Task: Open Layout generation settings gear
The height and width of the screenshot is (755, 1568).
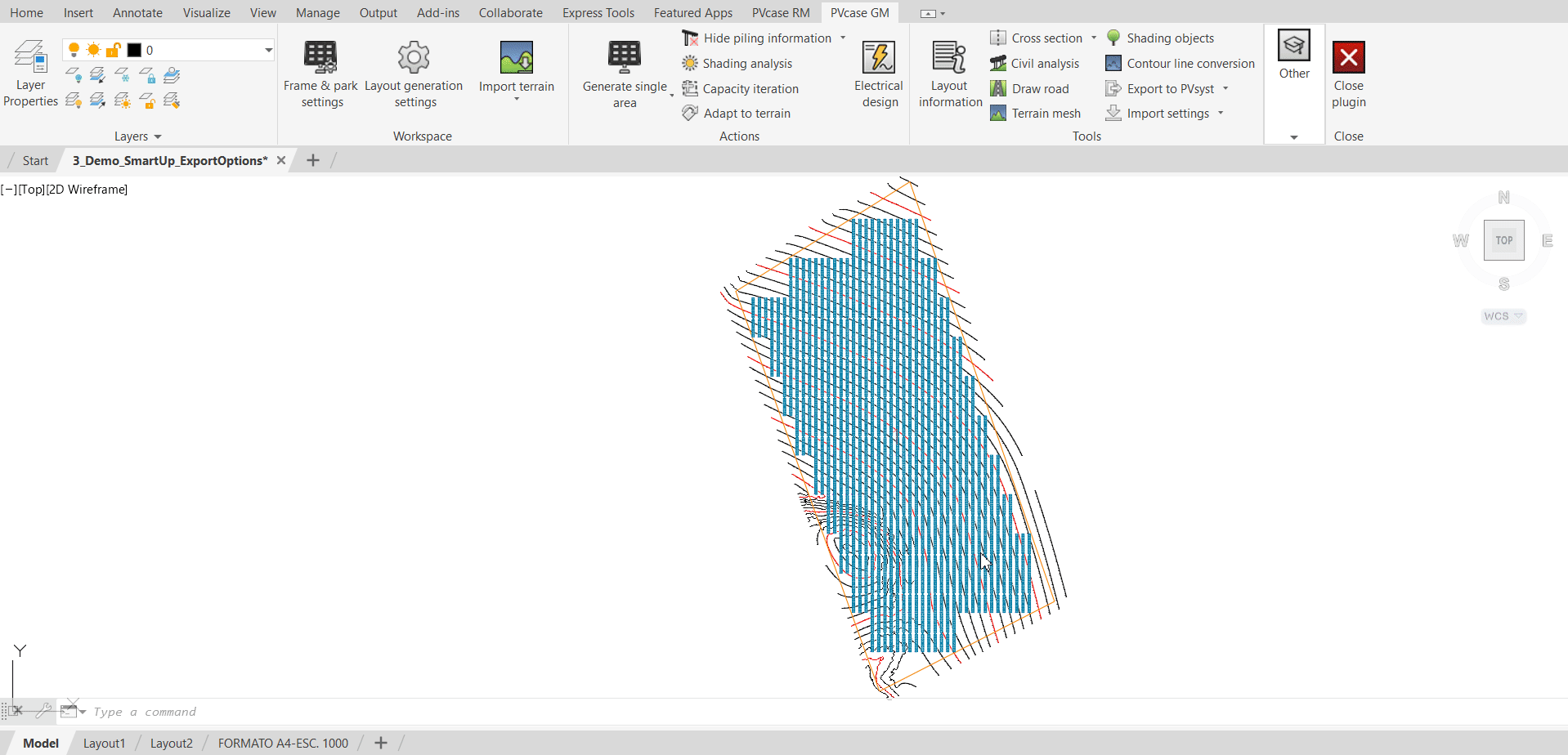Action: [x=414, y=59]
